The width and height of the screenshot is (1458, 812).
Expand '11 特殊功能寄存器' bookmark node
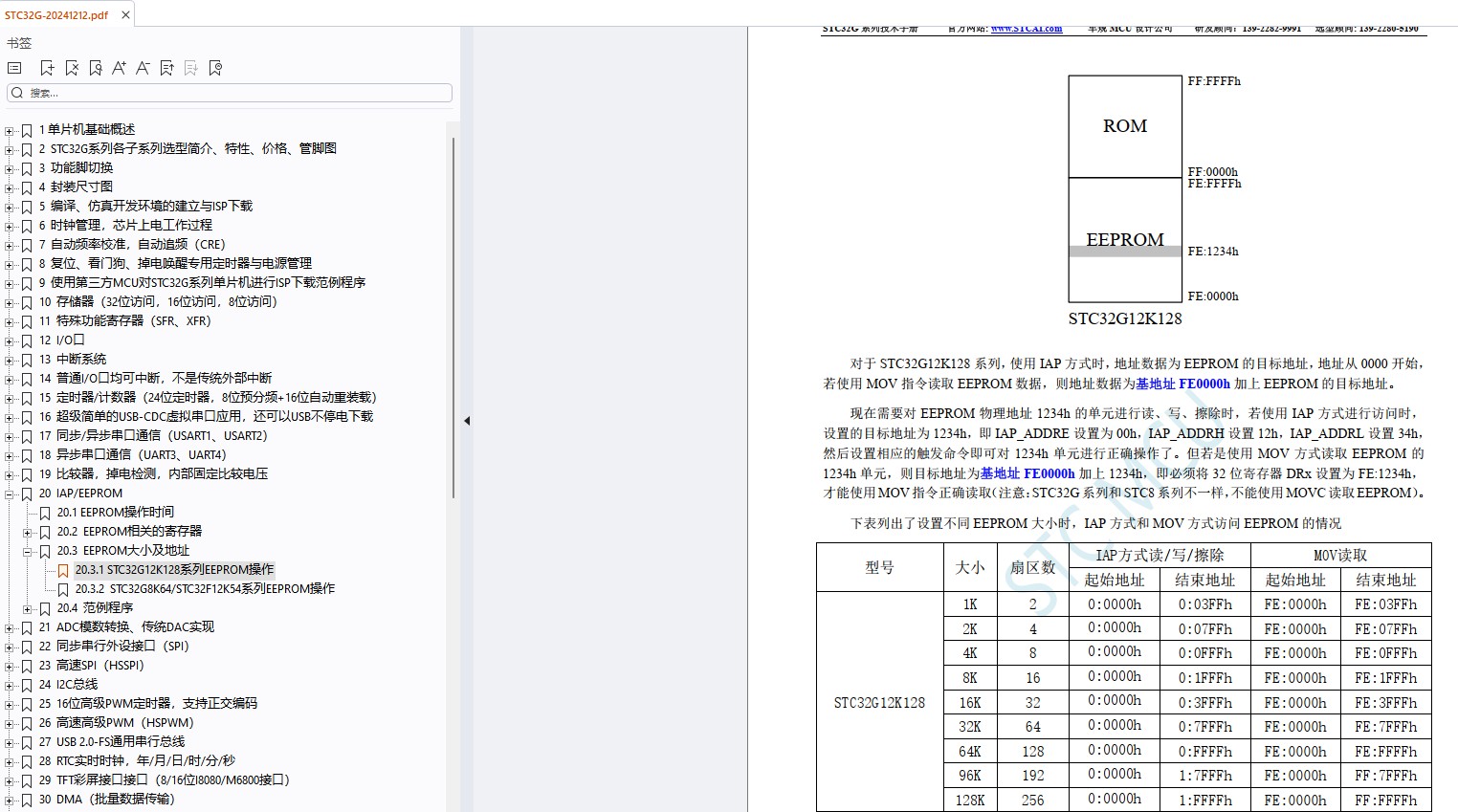(10, 321)
